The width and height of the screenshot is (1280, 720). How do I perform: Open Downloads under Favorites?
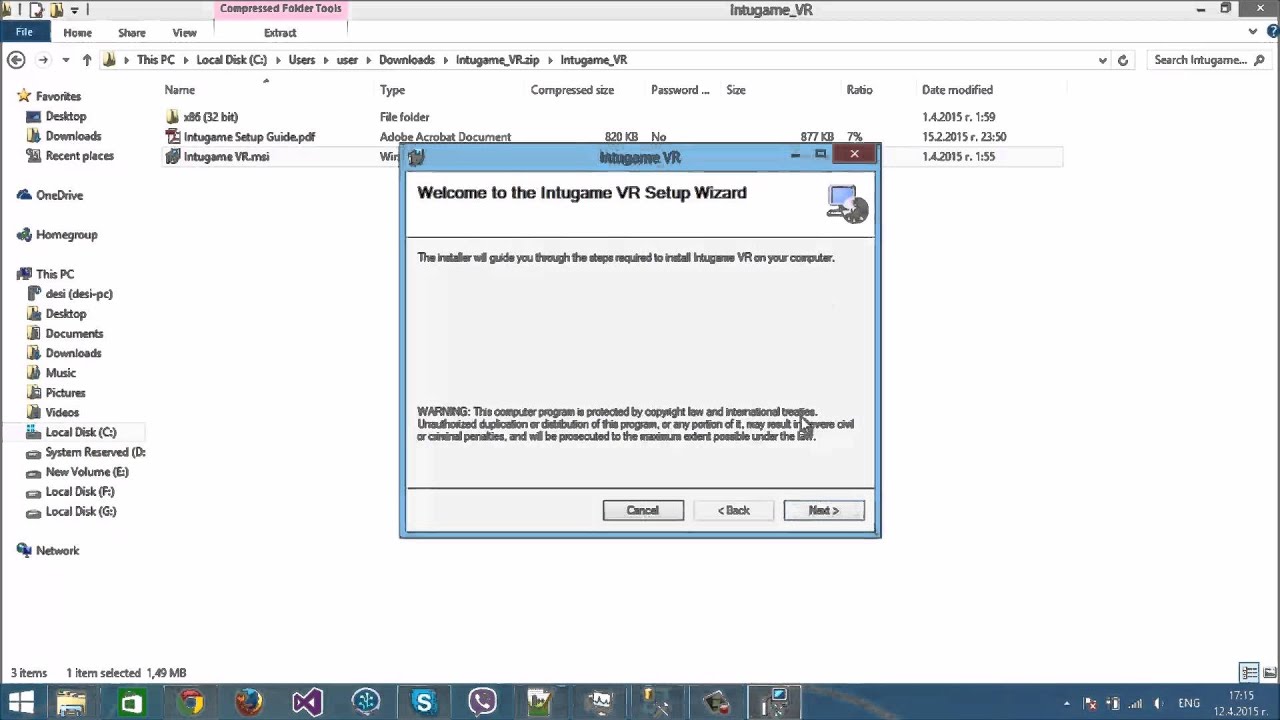tap(73, 136)
